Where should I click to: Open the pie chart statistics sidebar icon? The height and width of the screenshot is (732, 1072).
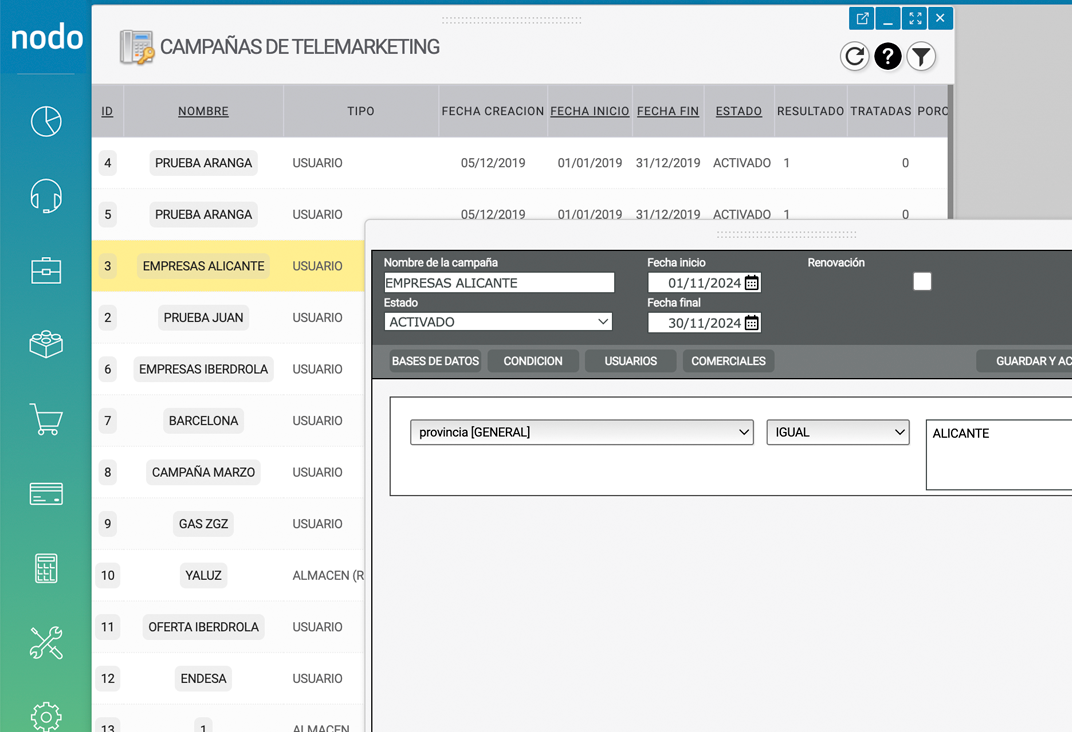click(x=46, y=121)
